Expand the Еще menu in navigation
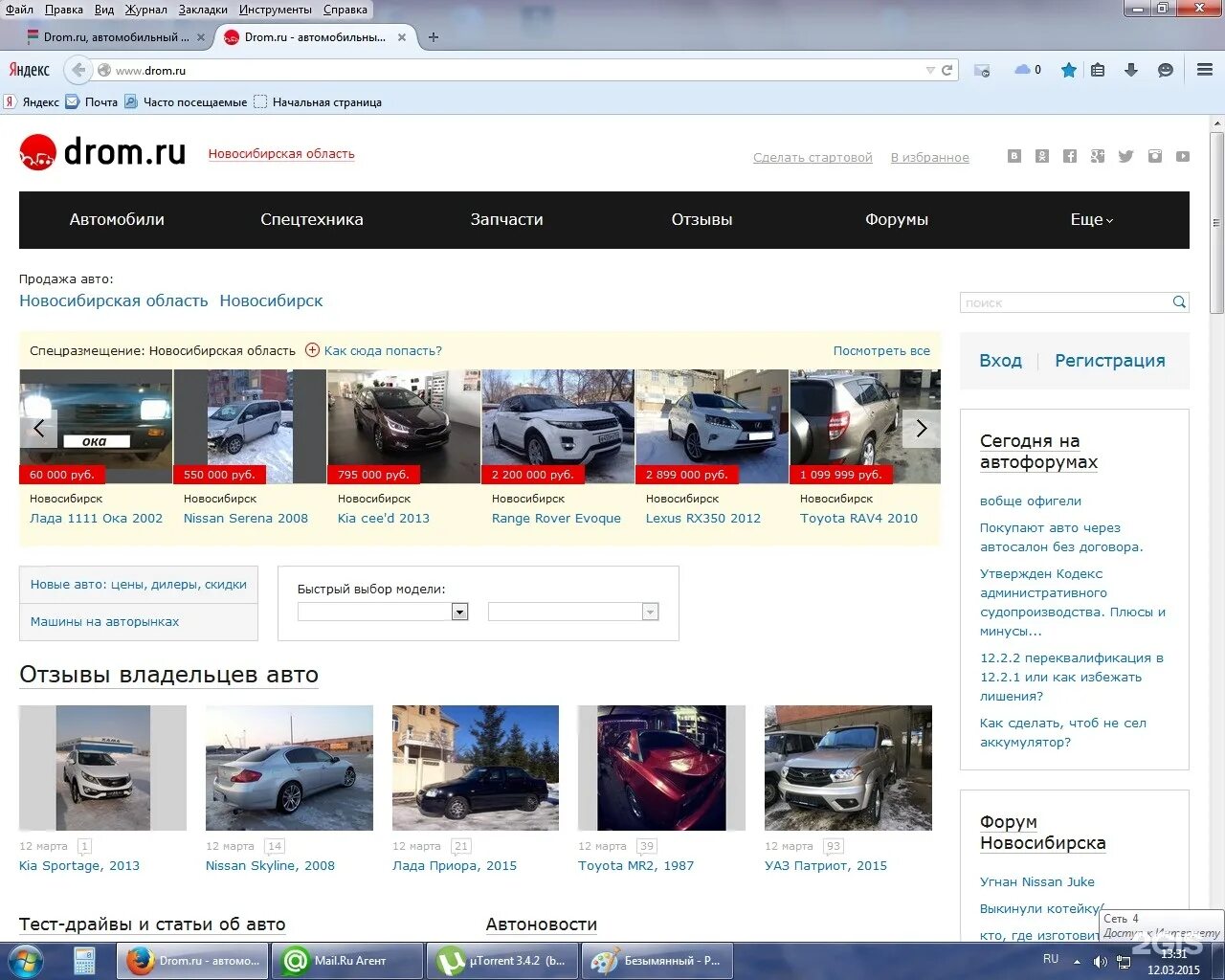 click(1091, 219)
